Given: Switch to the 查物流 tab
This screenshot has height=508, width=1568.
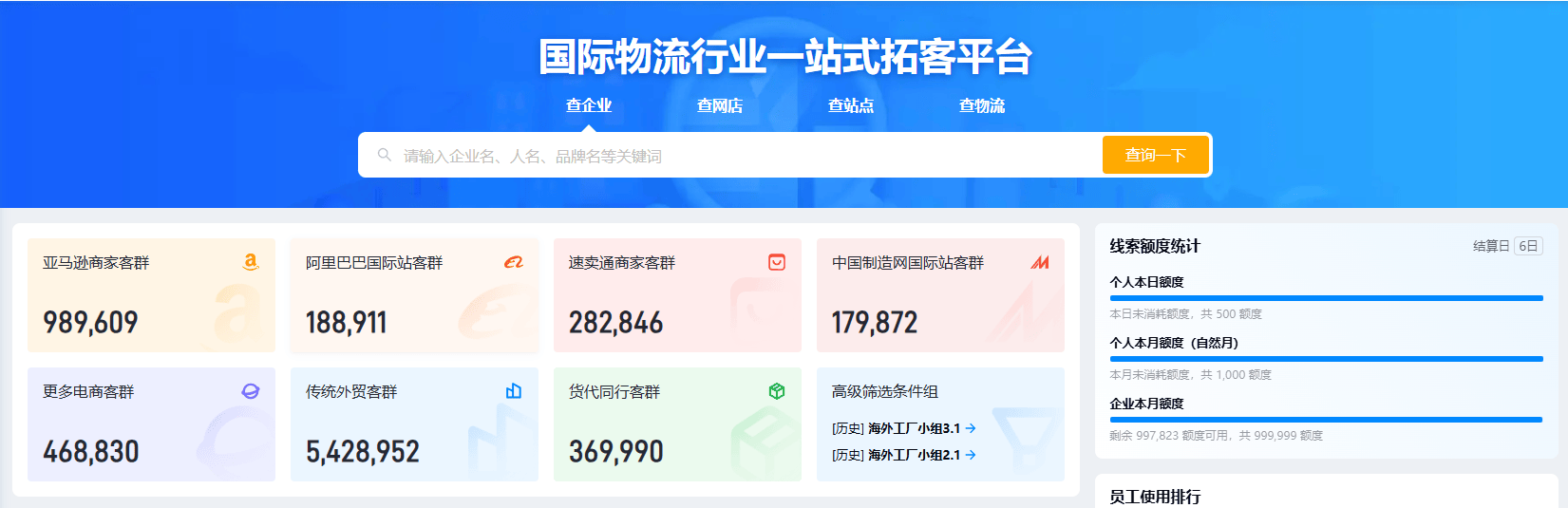Looking at the screenshot, I should (x=982, y=105).
